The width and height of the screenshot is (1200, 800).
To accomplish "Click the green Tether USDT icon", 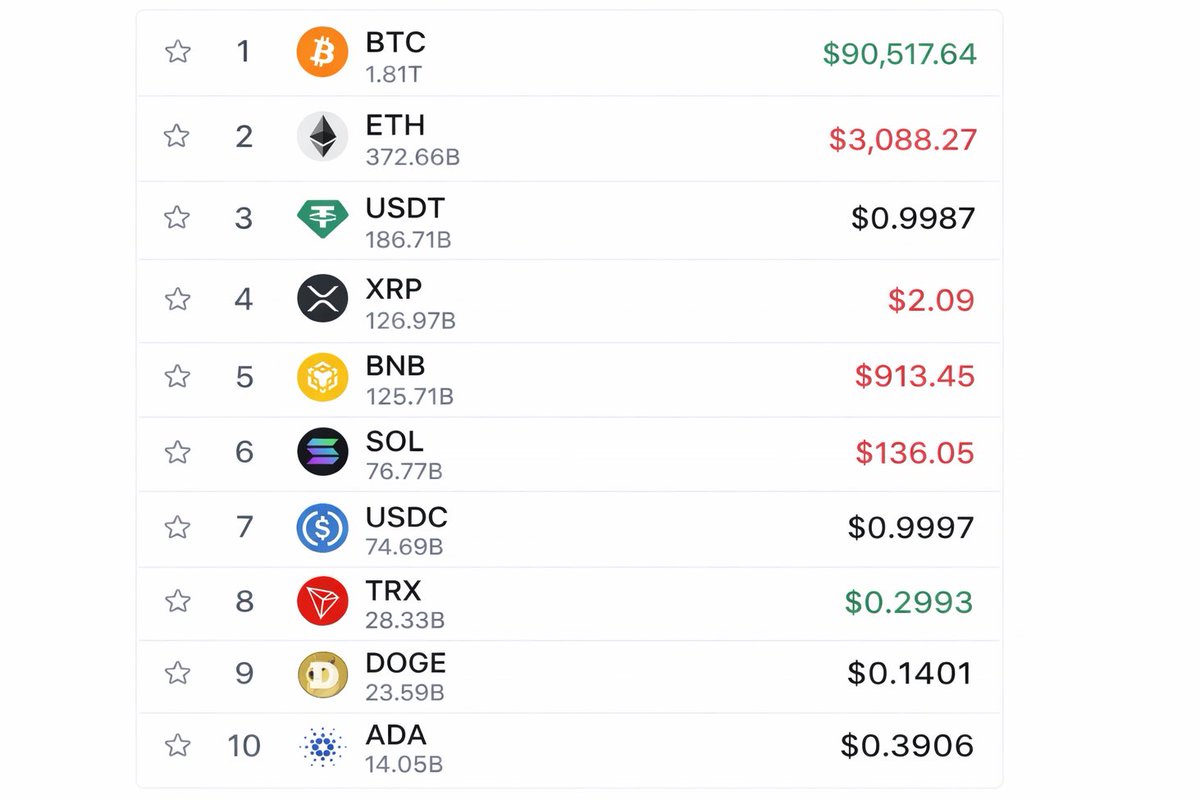I will point(322,218).
